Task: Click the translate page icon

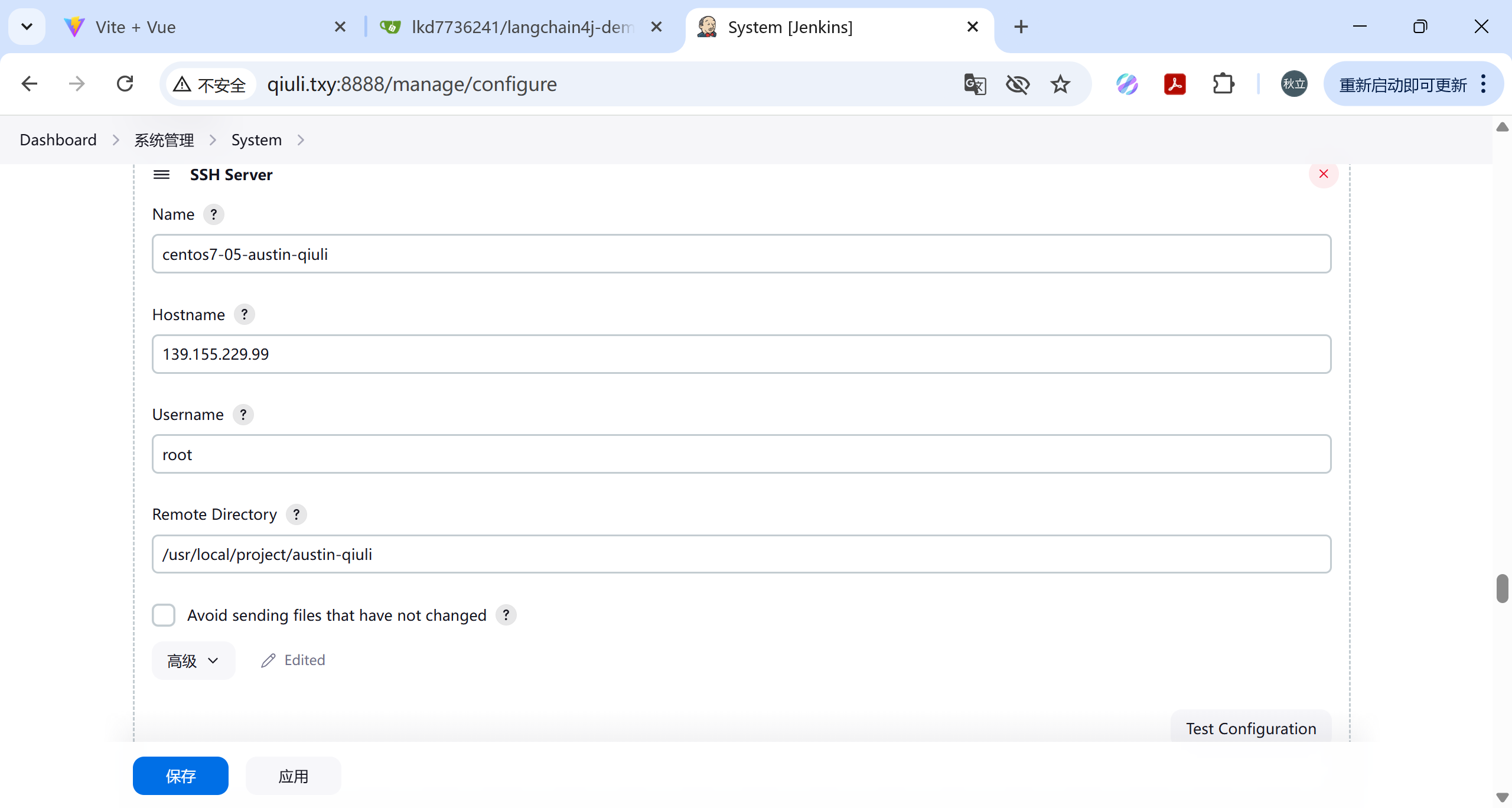Action: point(975,84)
